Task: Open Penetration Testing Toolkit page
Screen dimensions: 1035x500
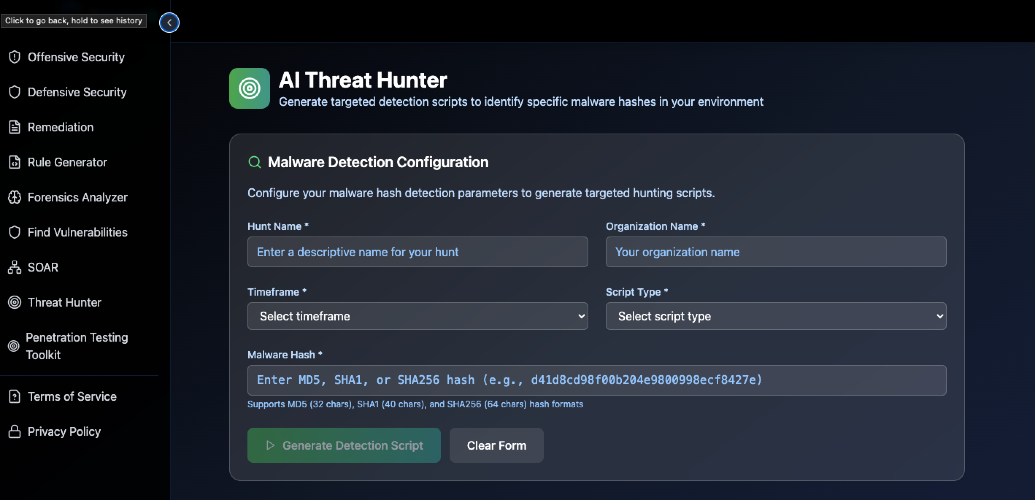Action: [x=79, y=345]
